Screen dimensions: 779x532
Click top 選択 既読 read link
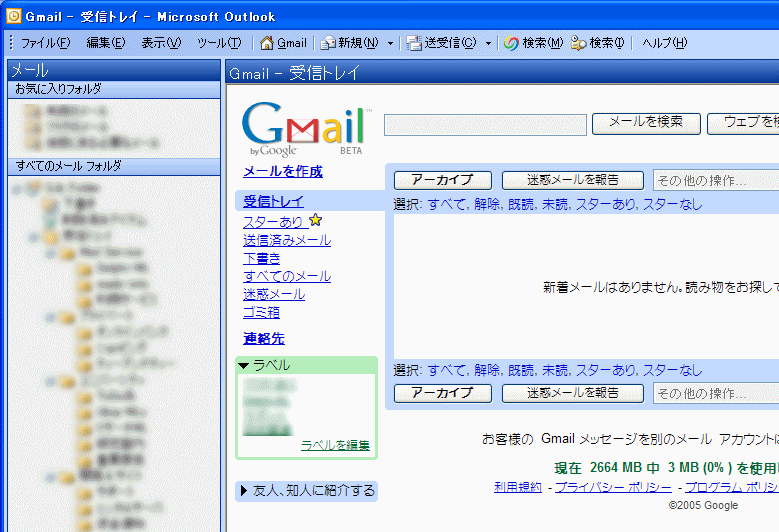pyautogui.click(x=521, y=205)
